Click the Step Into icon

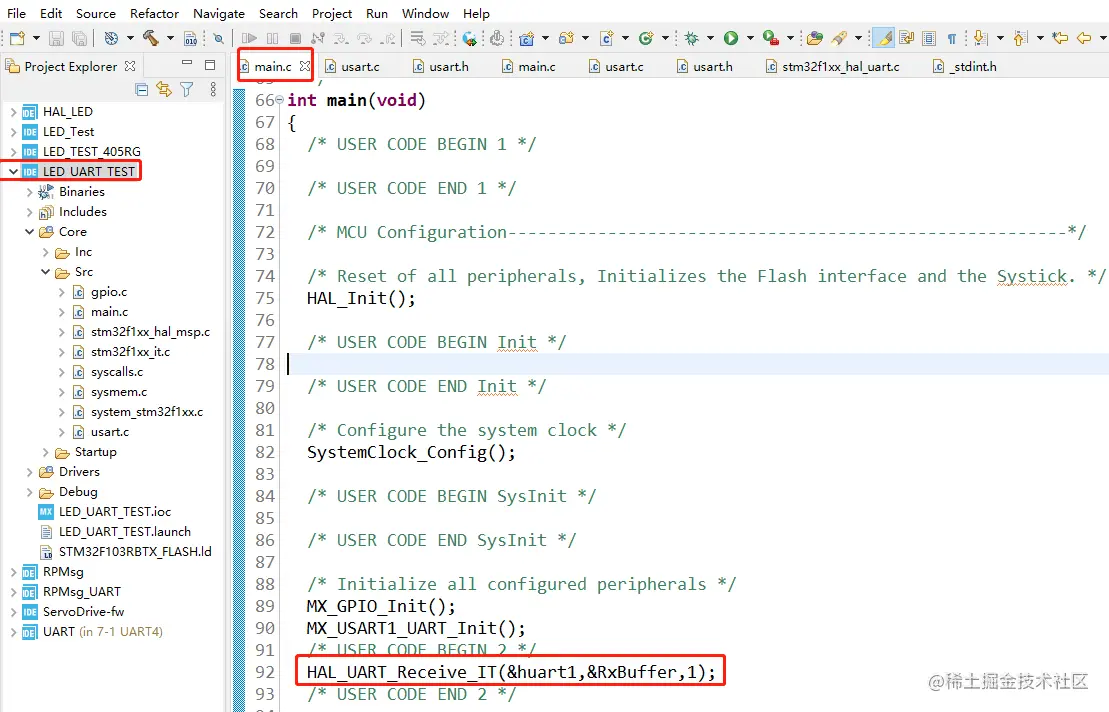341,38
